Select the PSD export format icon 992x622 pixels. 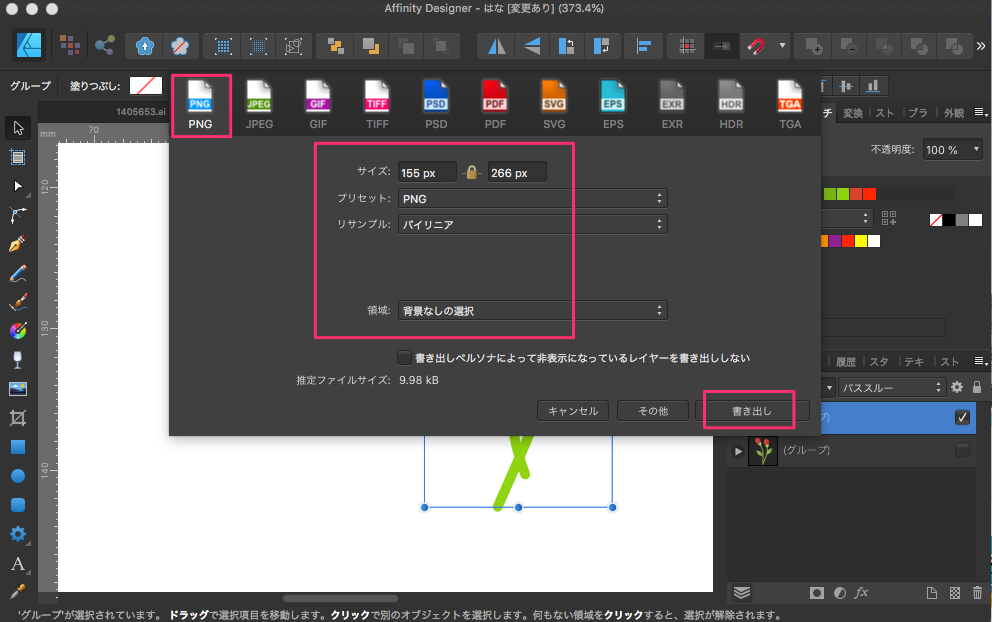click(436, 105)
